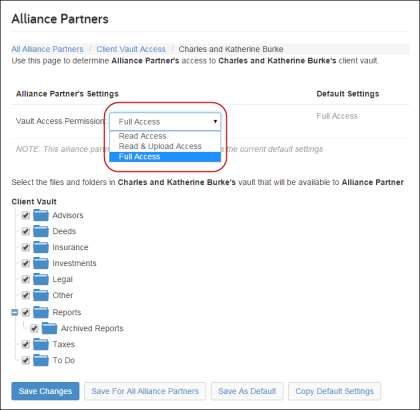Click the Insurance folder icon

41,247
